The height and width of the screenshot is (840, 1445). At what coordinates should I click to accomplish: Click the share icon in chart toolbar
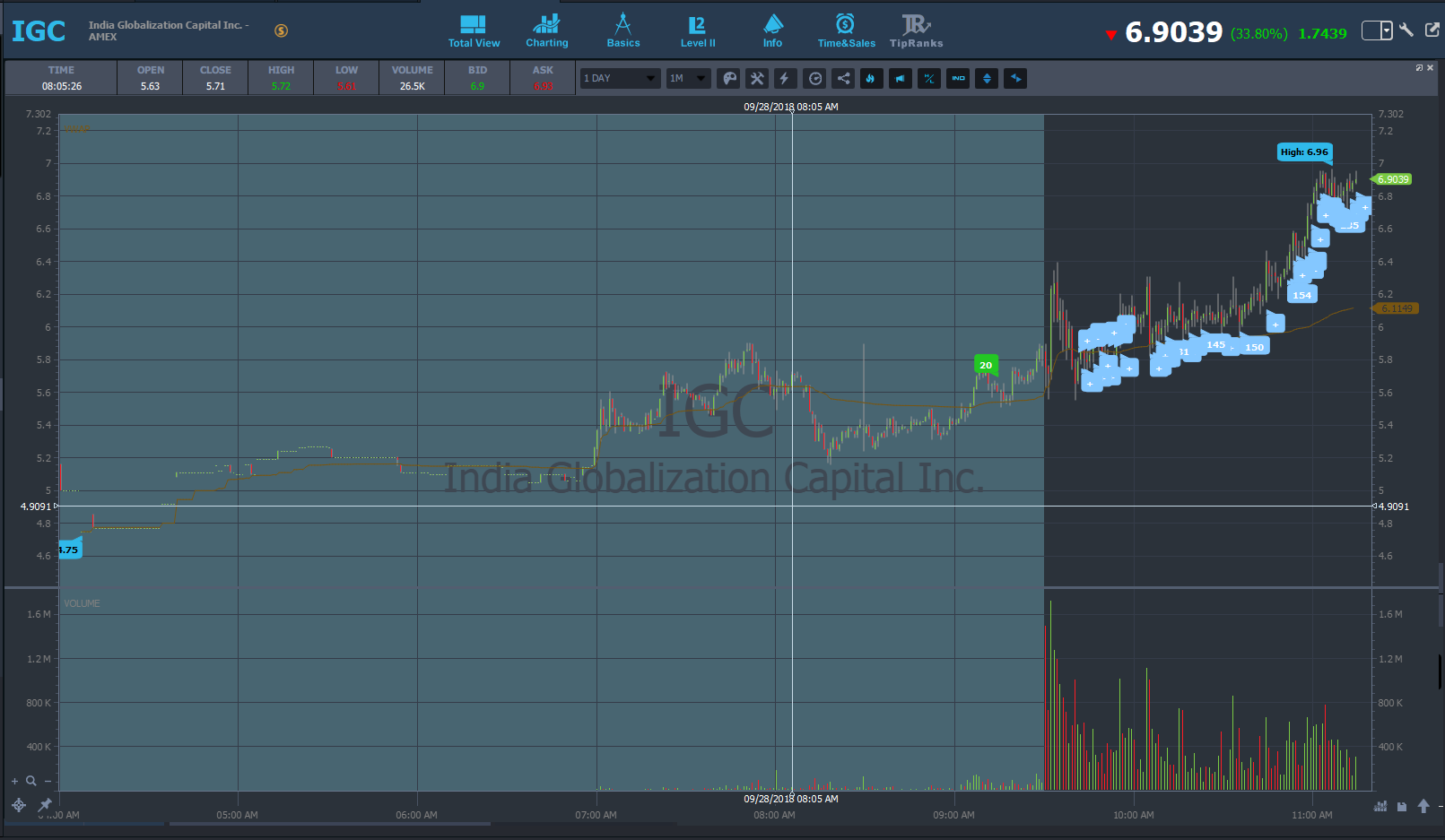click(x=843, y=79)
